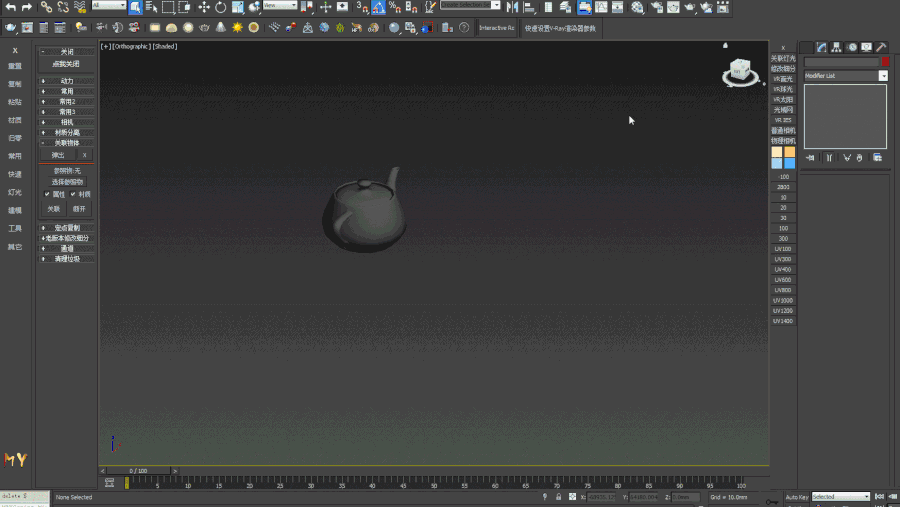Toggle the 材质 checkbox

(x=73, y=194)
